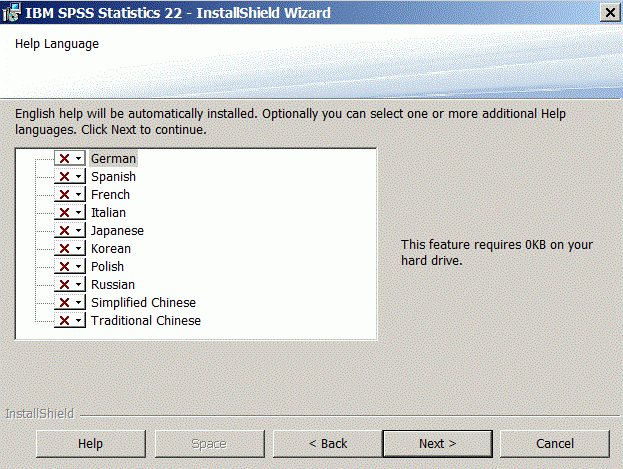Click the Help button
Screen dimensions: 623x469
[91, 444]
